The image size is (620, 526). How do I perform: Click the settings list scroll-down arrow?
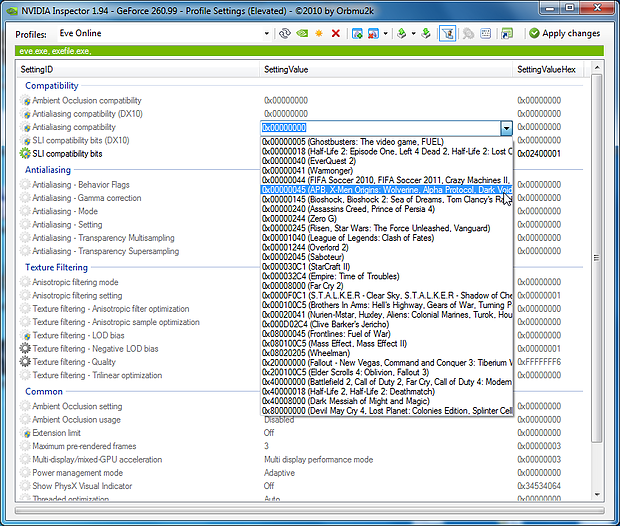tap(597, 494)
